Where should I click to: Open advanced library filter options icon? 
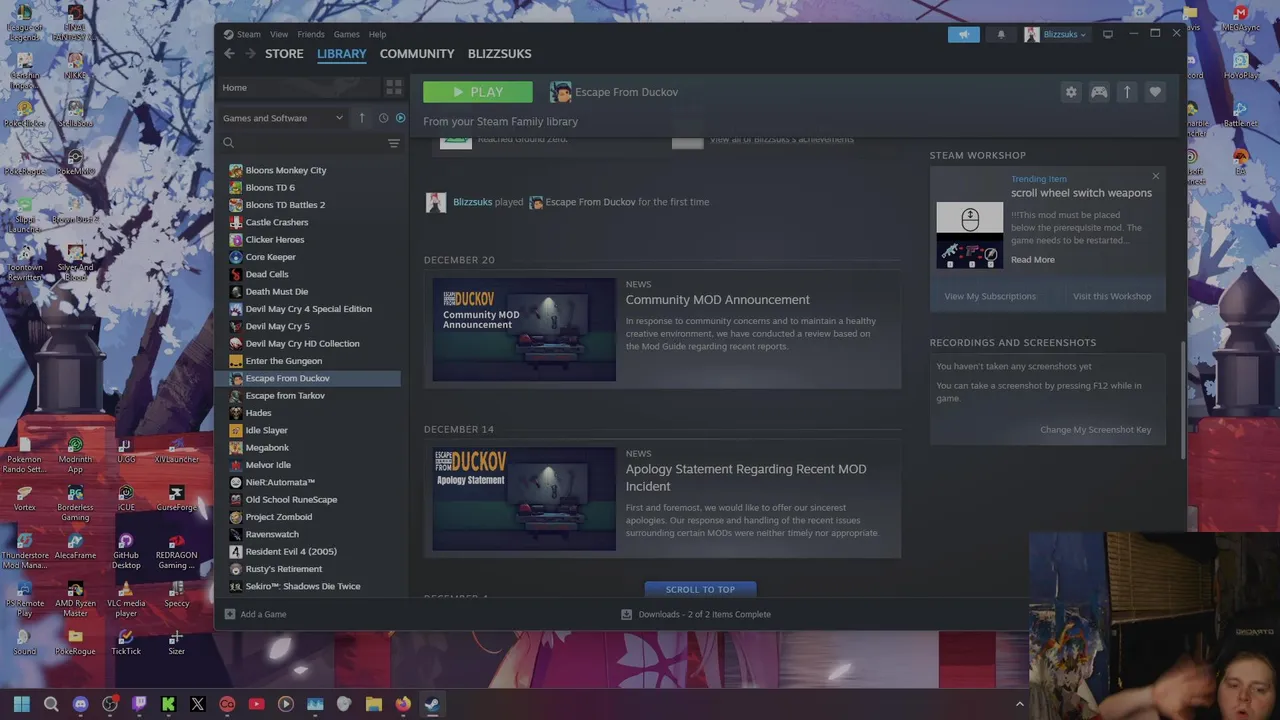[x=394, y=143]
